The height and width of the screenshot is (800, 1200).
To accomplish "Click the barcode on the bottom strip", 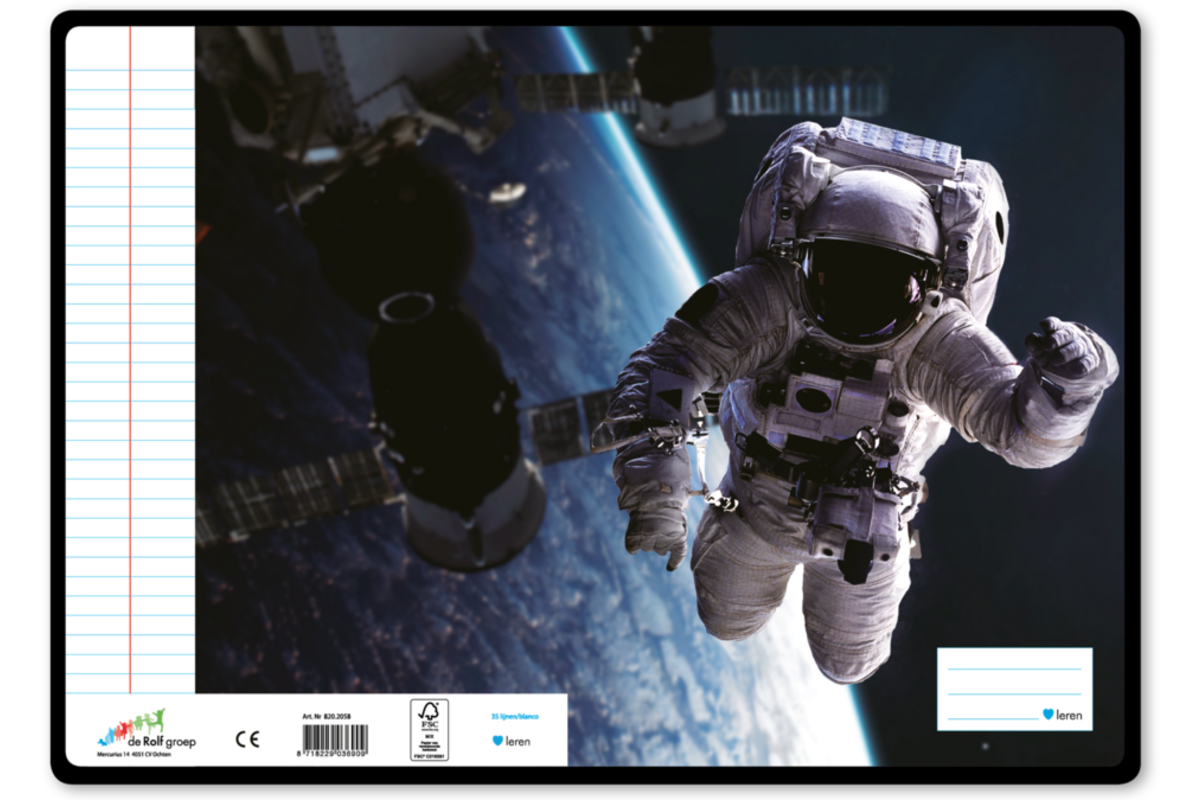I will 334,740.
